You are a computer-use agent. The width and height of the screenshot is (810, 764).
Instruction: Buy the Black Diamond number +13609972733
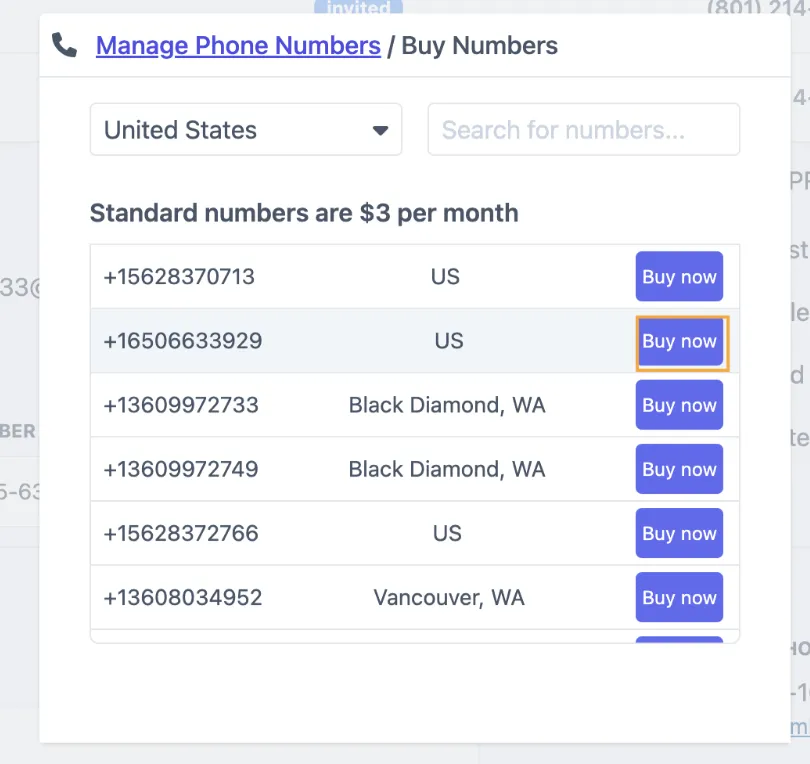click(x=679, y=405)
